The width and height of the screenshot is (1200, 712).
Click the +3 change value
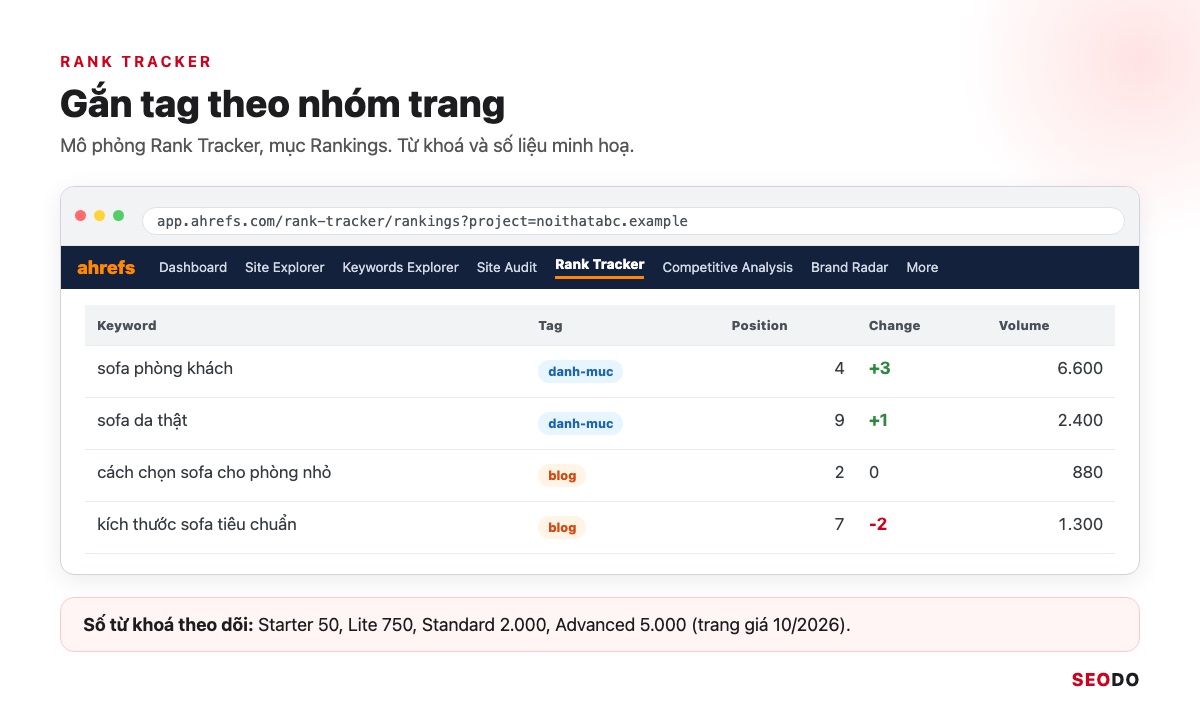(x=879, y=368)
